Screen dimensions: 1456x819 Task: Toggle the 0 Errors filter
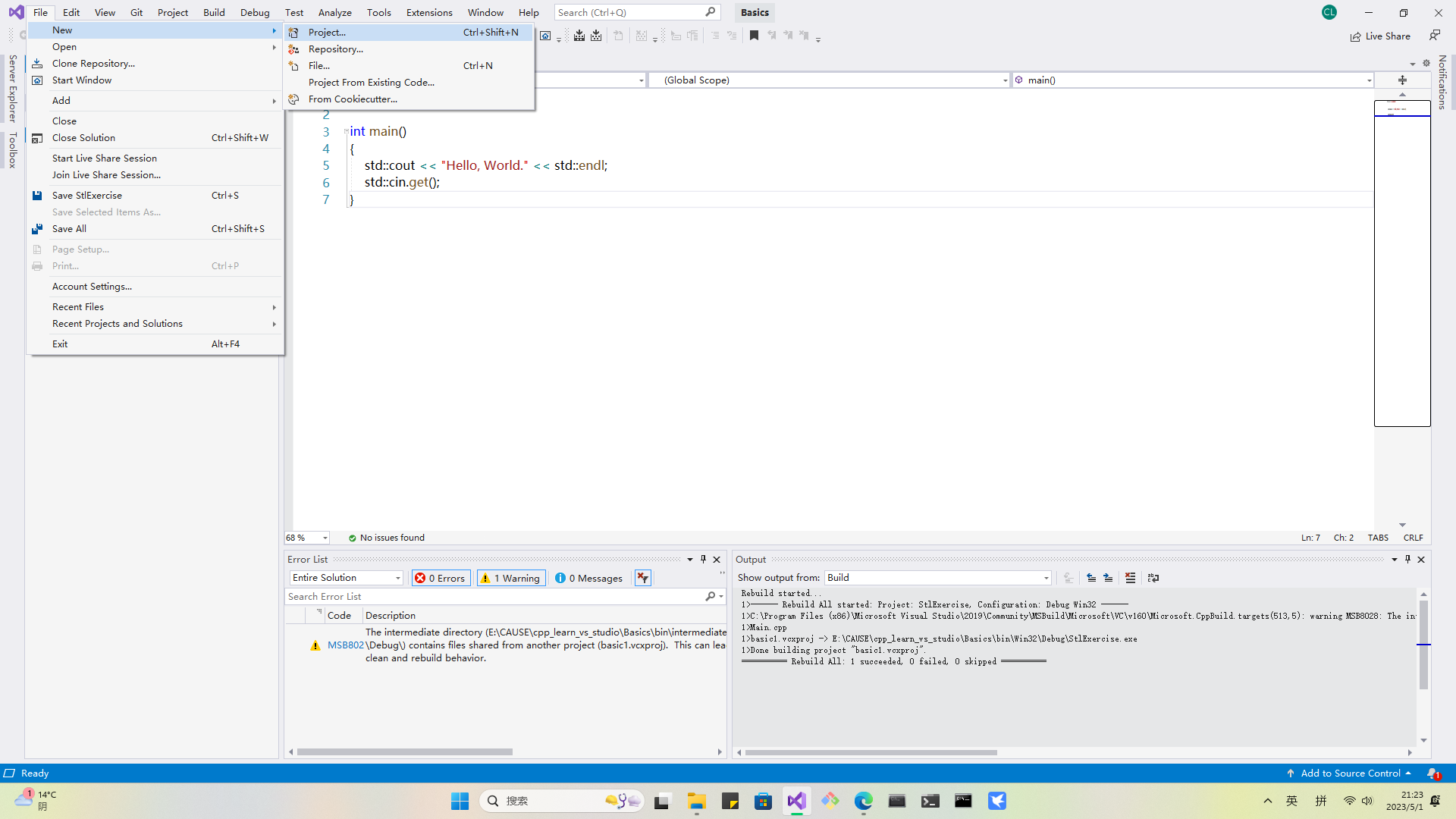coord(441,578)
